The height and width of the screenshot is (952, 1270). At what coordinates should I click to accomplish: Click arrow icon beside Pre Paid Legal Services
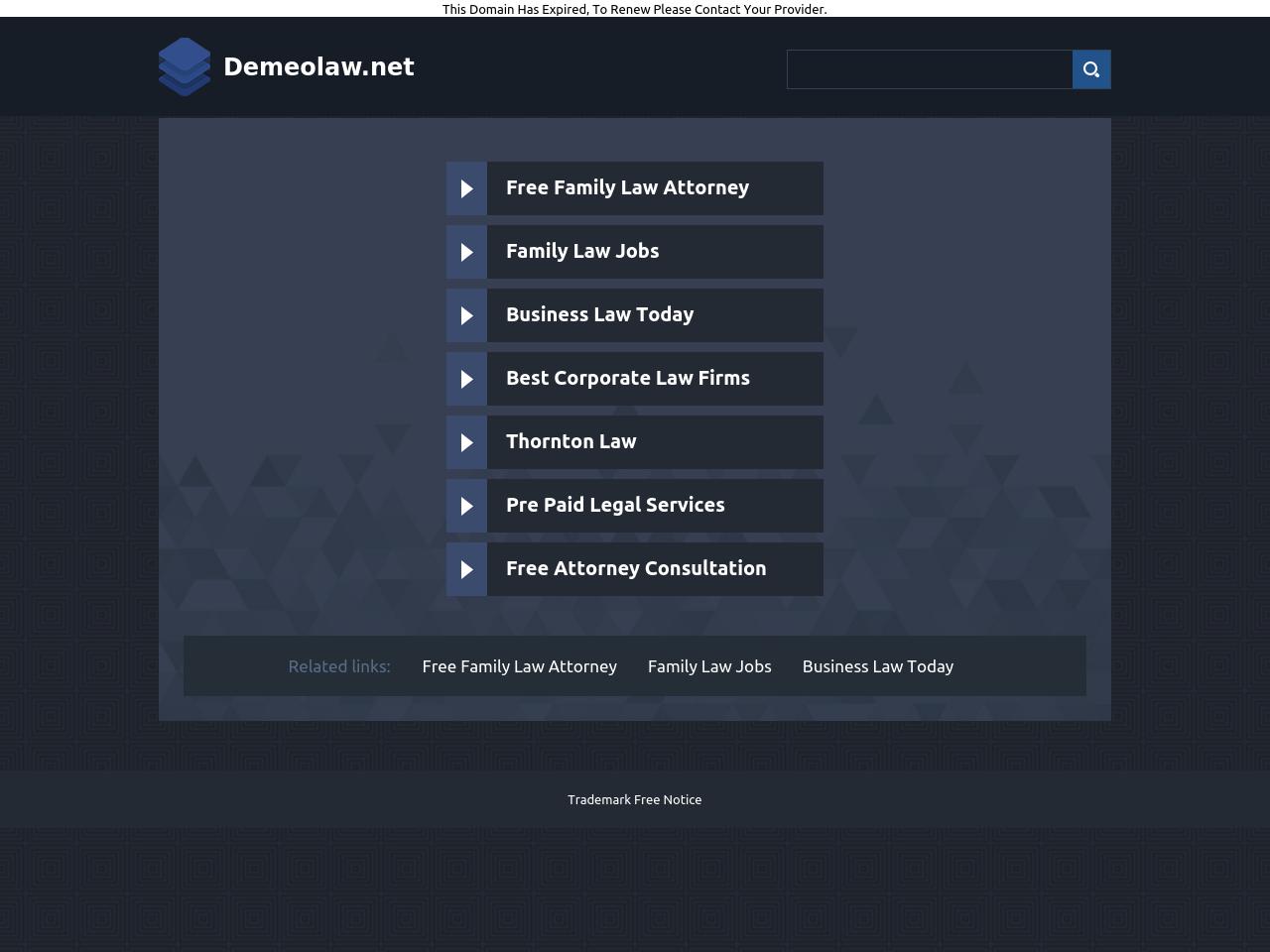[466, 506]
